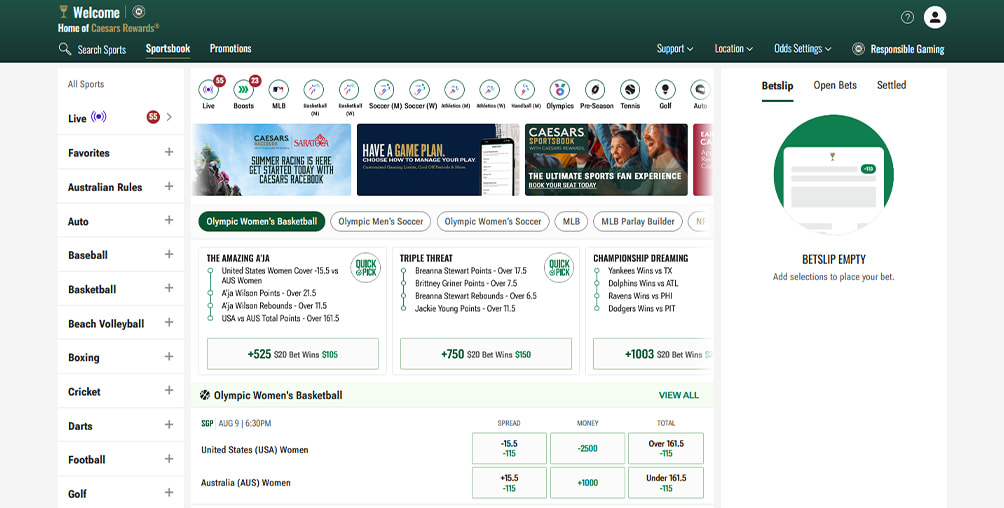The width and height of the screenshot is (1004, 508).
Task: Open the Boosts icon
Action: point(243,90)
